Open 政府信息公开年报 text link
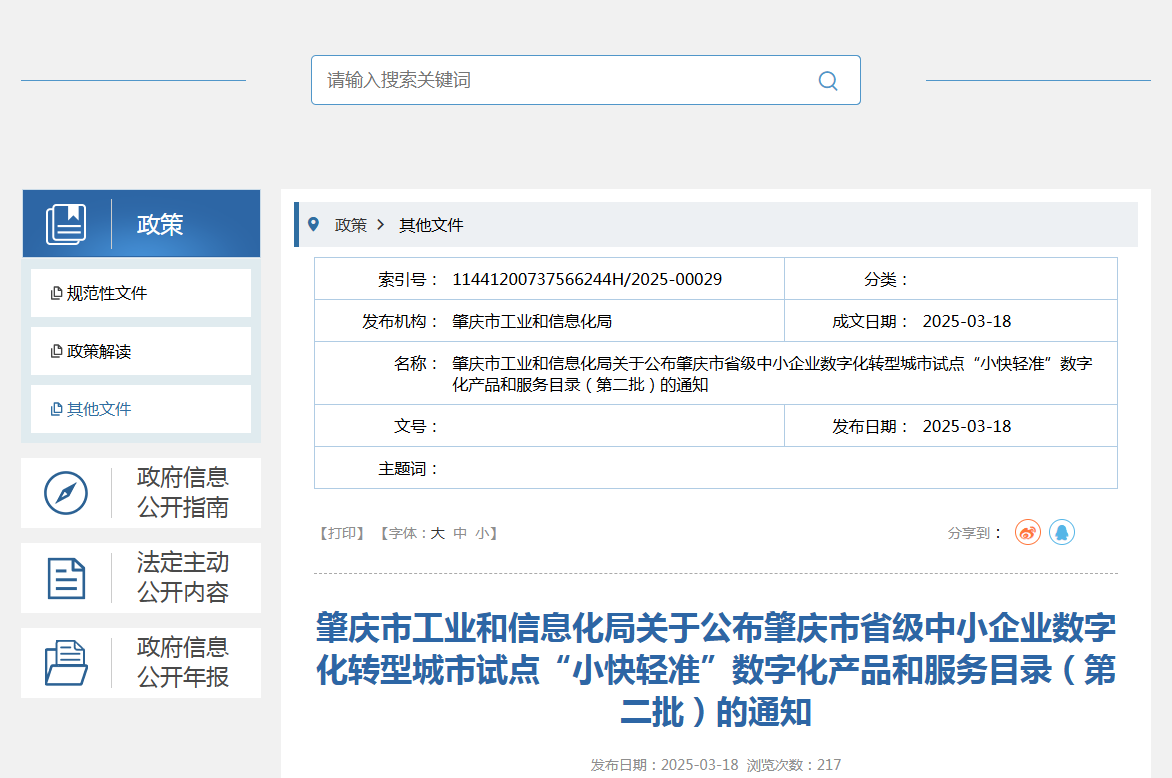The width and height of the screenshot is (1172, 778). pyautogui.click(x=183, y=663)
